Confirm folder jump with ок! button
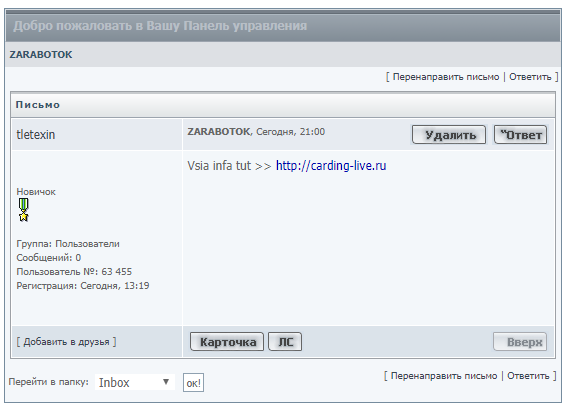The height and width of the screenshot is (407, 566). (193, 383)
